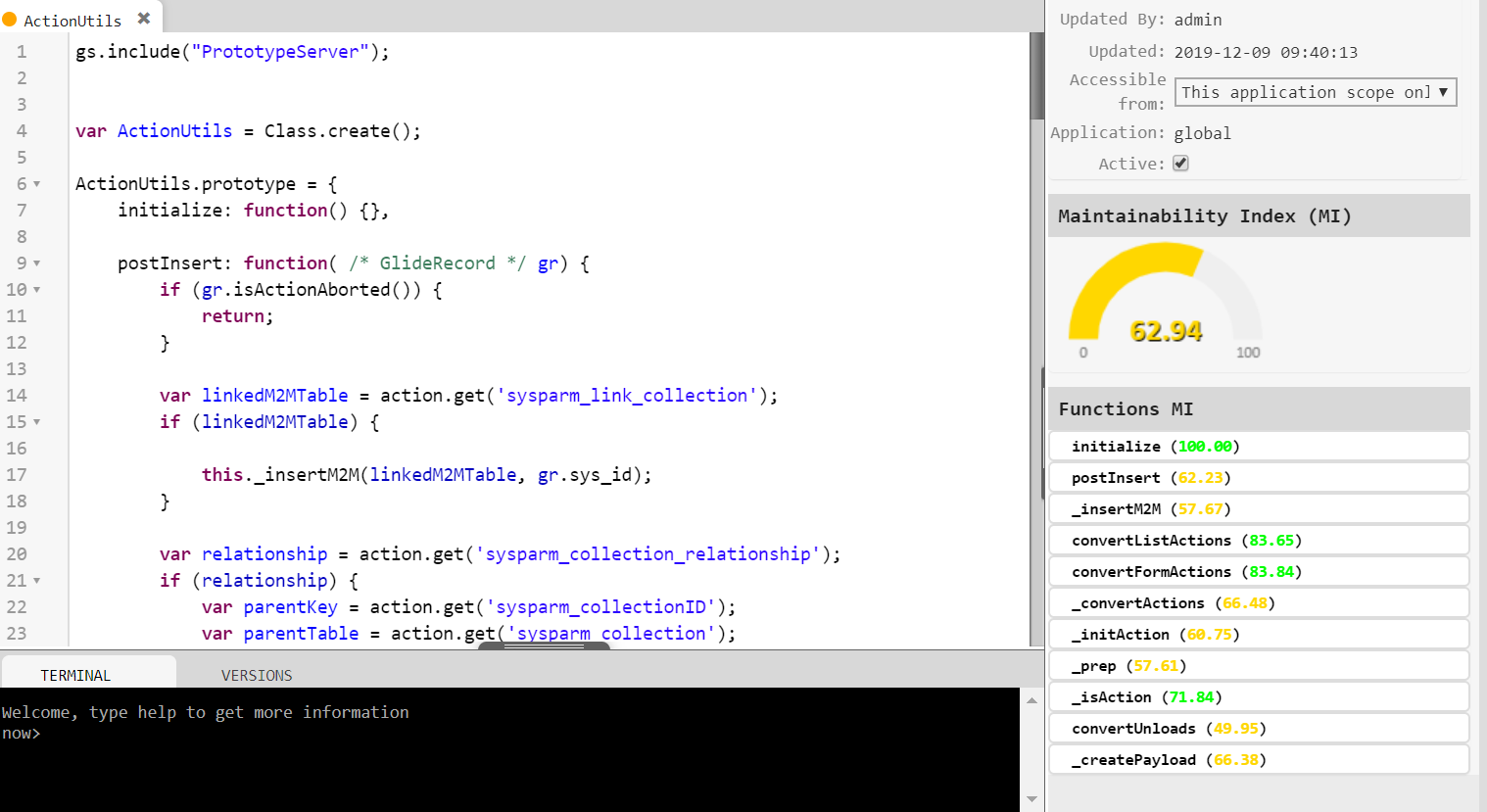The height and width of the screenshot is (812, 1487).
Task: Click the terminal scroll down arrow
Action: [x=1031, y=799]
